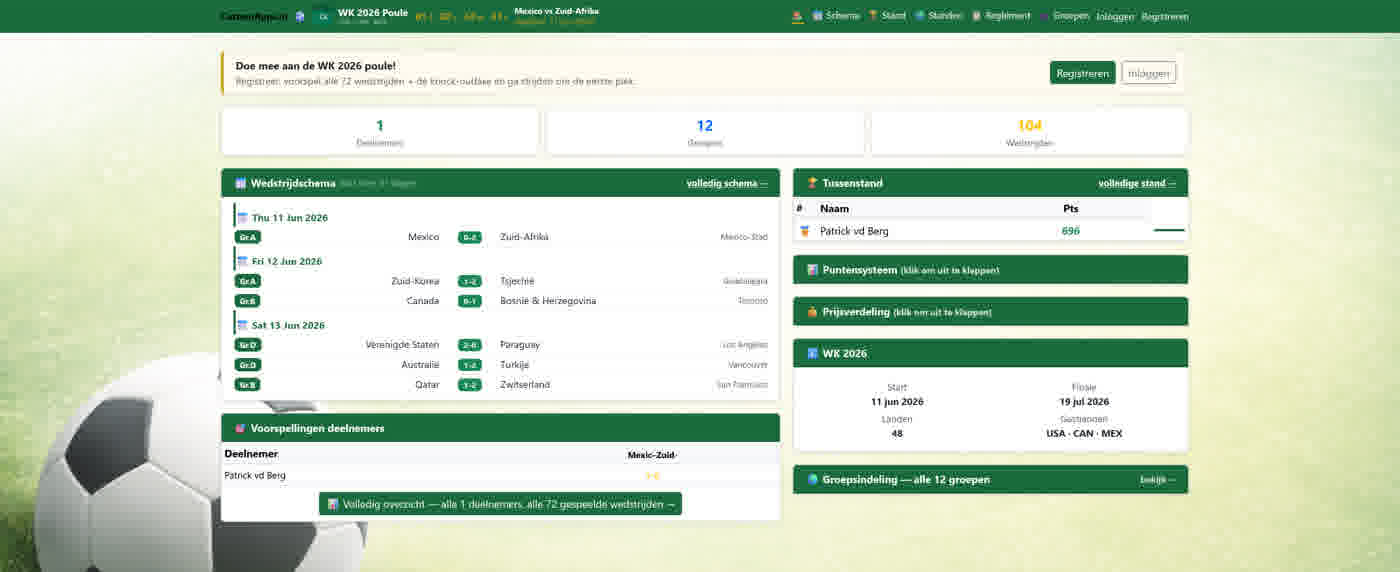Click the team name Bosnië & Herzegovina
This screenshot has width=1400, height=572.
548,301
